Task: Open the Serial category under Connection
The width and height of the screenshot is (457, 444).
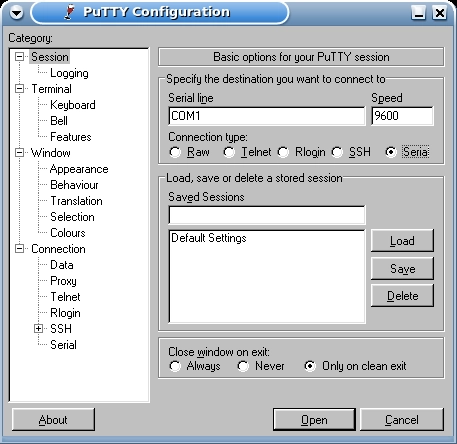Action: point(63,345)
